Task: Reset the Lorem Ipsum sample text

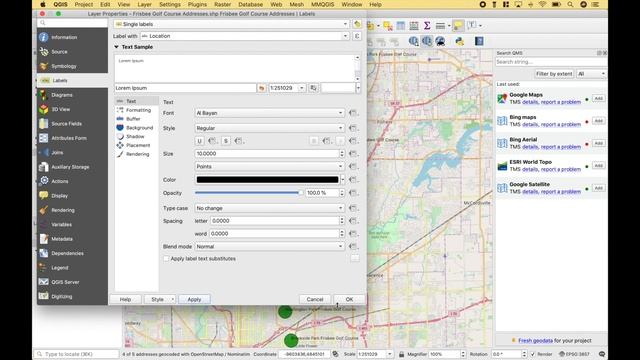Action: pos(261,88)
